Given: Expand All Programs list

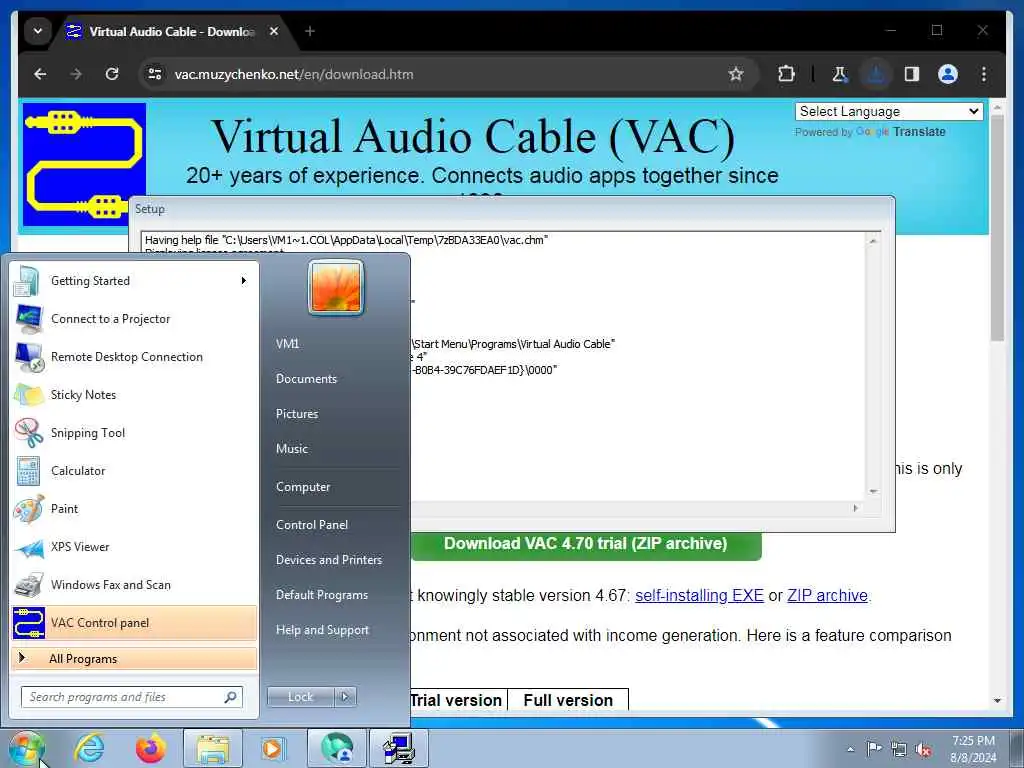Looking at the screenshot, I should 134,658.
